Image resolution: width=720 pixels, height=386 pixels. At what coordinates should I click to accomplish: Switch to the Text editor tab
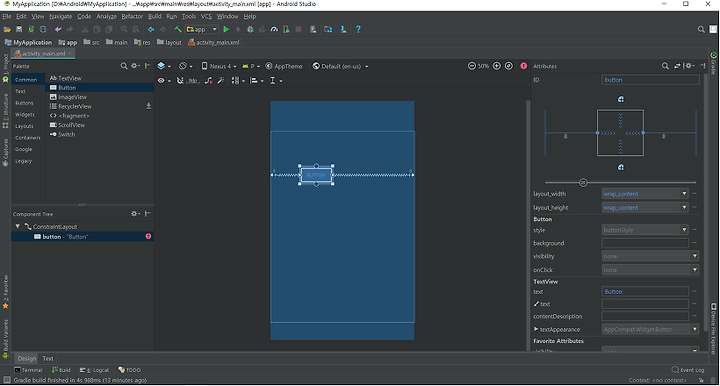[x=48, y=358]
